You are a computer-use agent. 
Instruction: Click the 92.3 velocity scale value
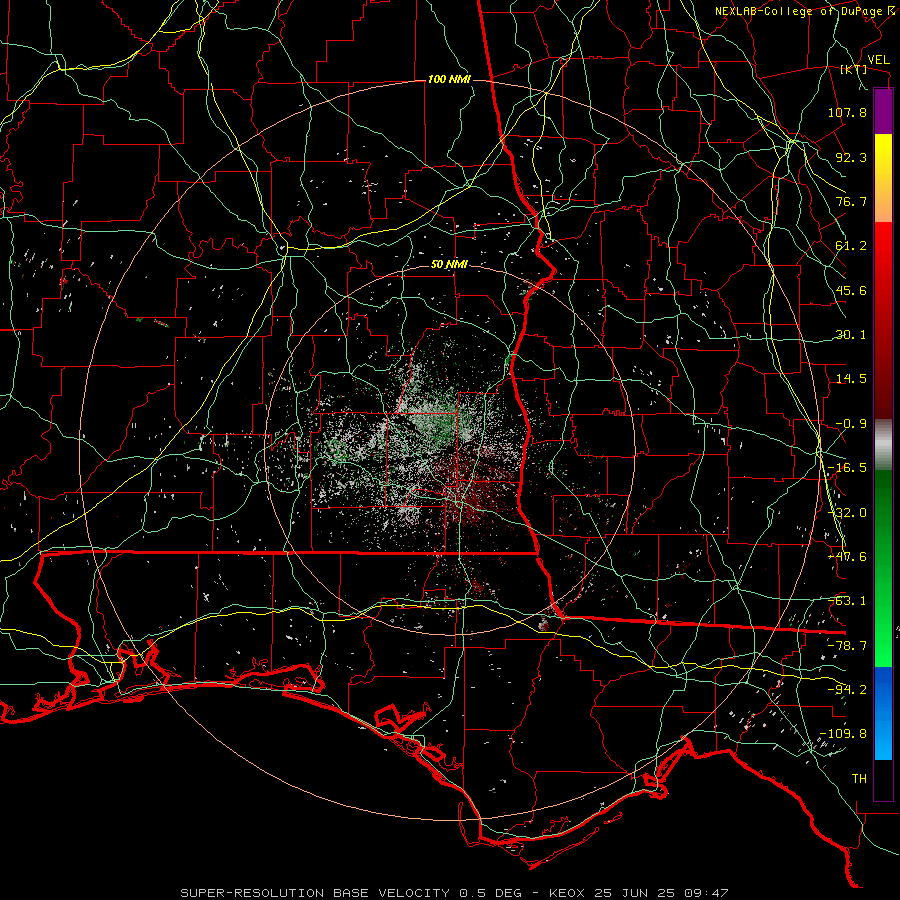pos(851,157)
